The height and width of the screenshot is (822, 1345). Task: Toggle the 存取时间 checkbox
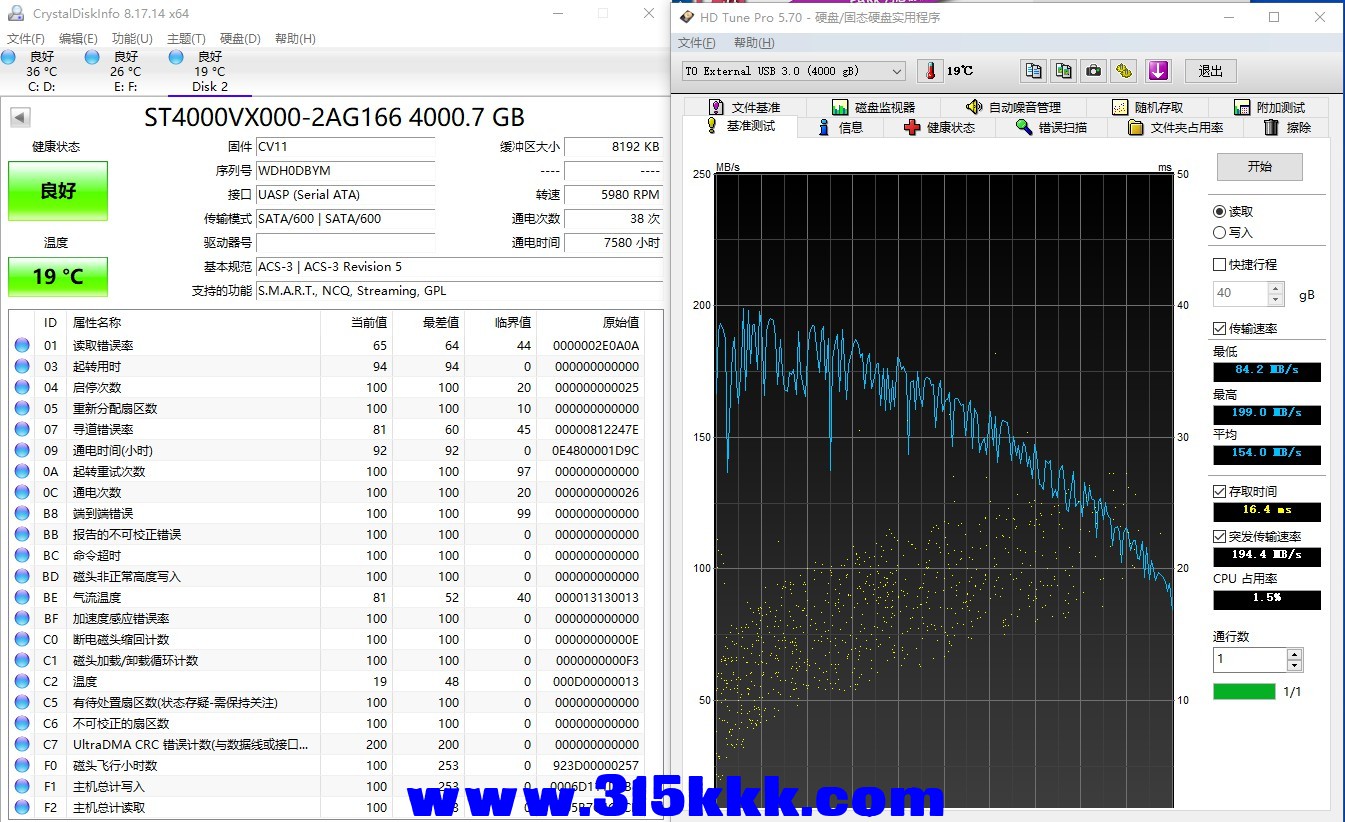click(1219, 492)
